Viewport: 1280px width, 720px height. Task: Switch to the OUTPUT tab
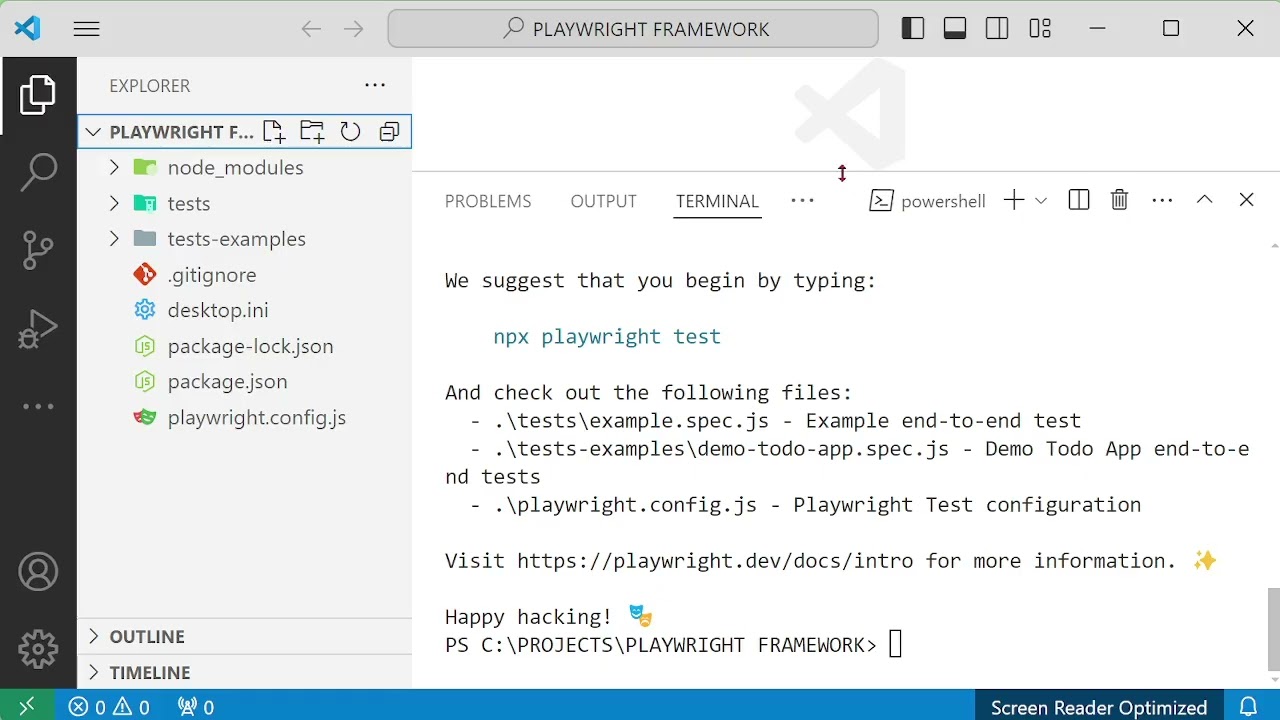point(604,201)
